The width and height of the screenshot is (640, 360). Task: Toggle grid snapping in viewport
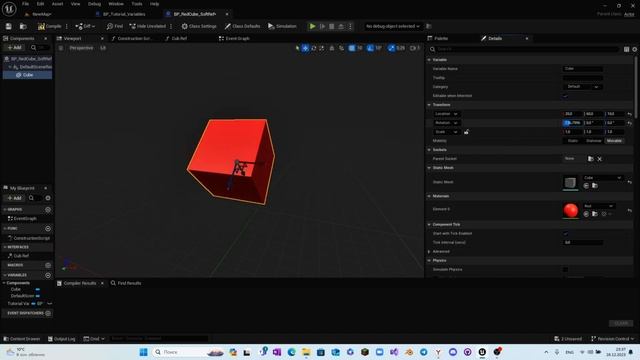point(351,48)
